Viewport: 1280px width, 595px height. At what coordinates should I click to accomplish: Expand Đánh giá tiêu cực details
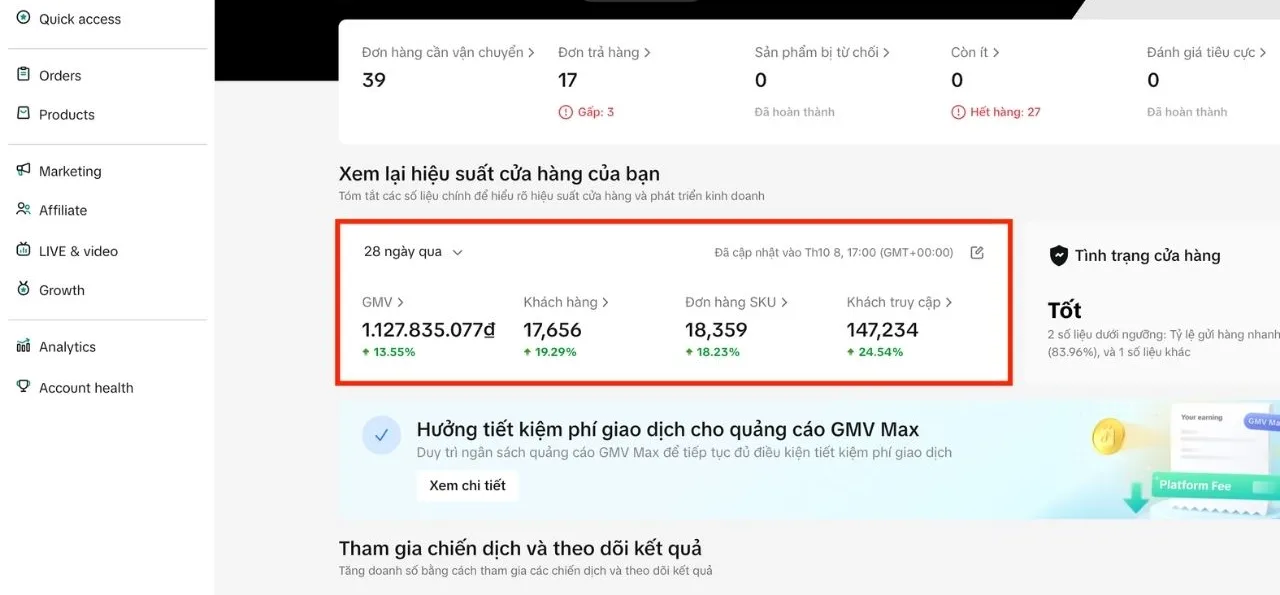1207,52
